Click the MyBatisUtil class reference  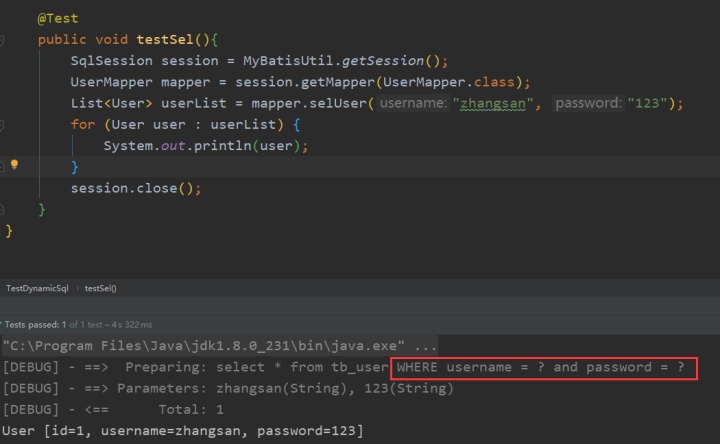point(289,61)
